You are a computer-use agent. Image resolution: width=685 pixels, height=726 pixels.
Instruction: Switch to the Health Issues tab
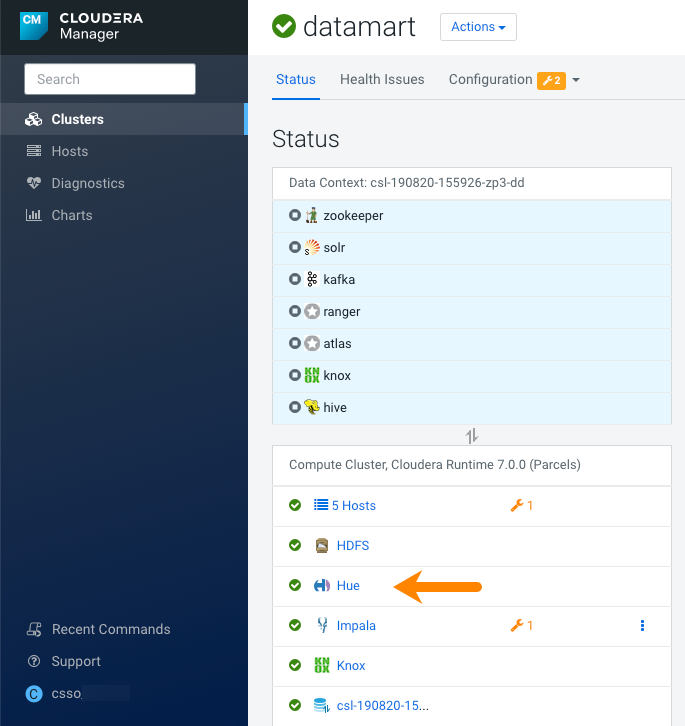(x=382, y=79)
